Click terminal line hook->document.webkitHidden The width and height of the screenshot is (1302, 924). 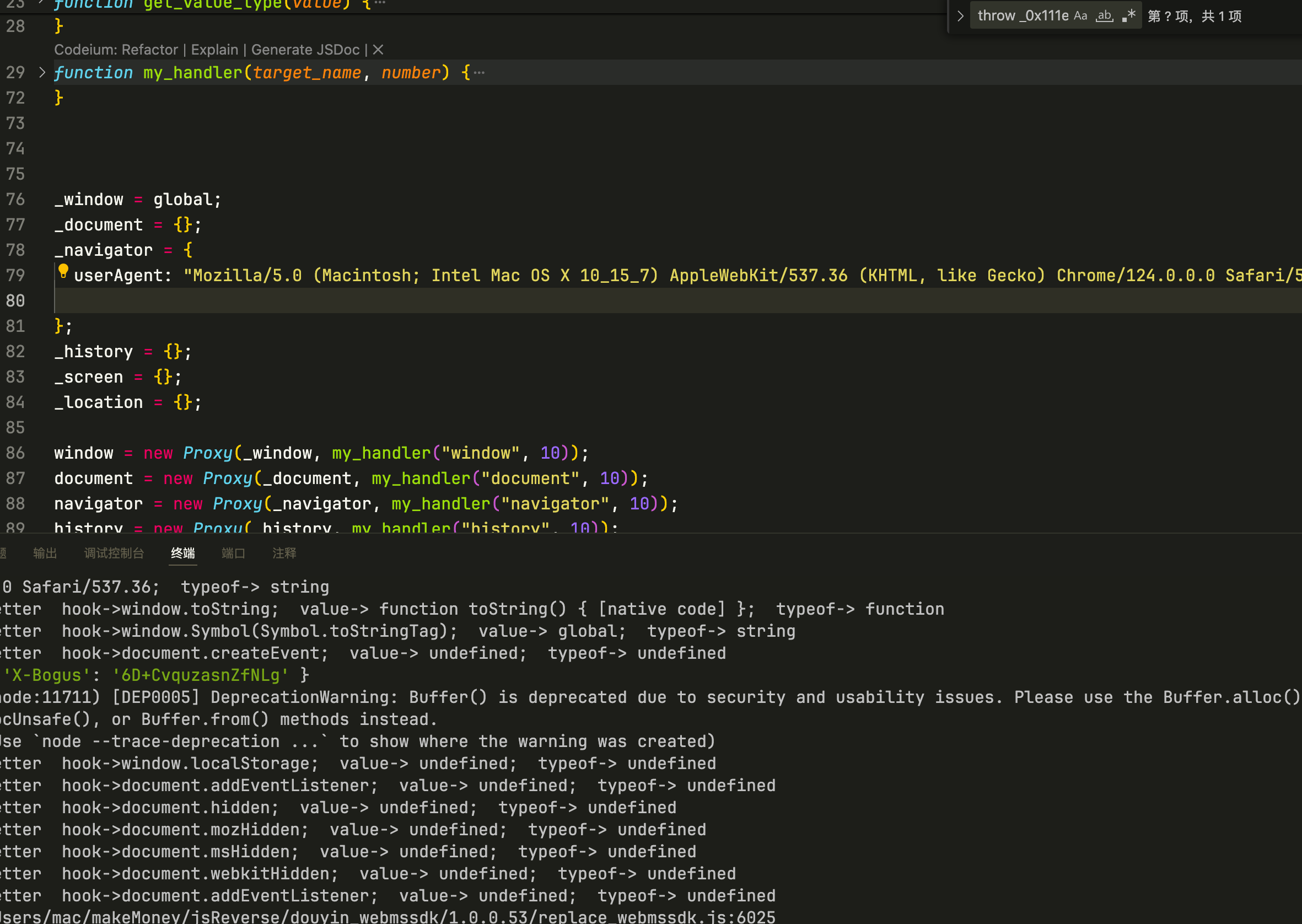point(368,874)
